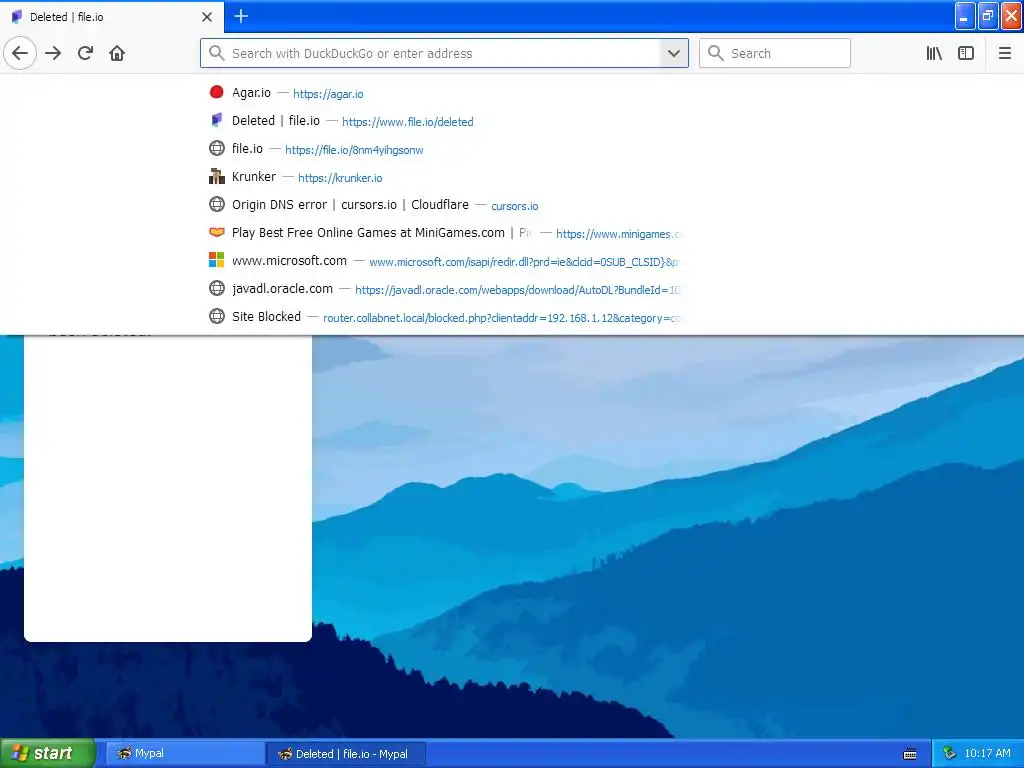
Task: Click the keyboard icon in taskbar
Action: [910, 754]
